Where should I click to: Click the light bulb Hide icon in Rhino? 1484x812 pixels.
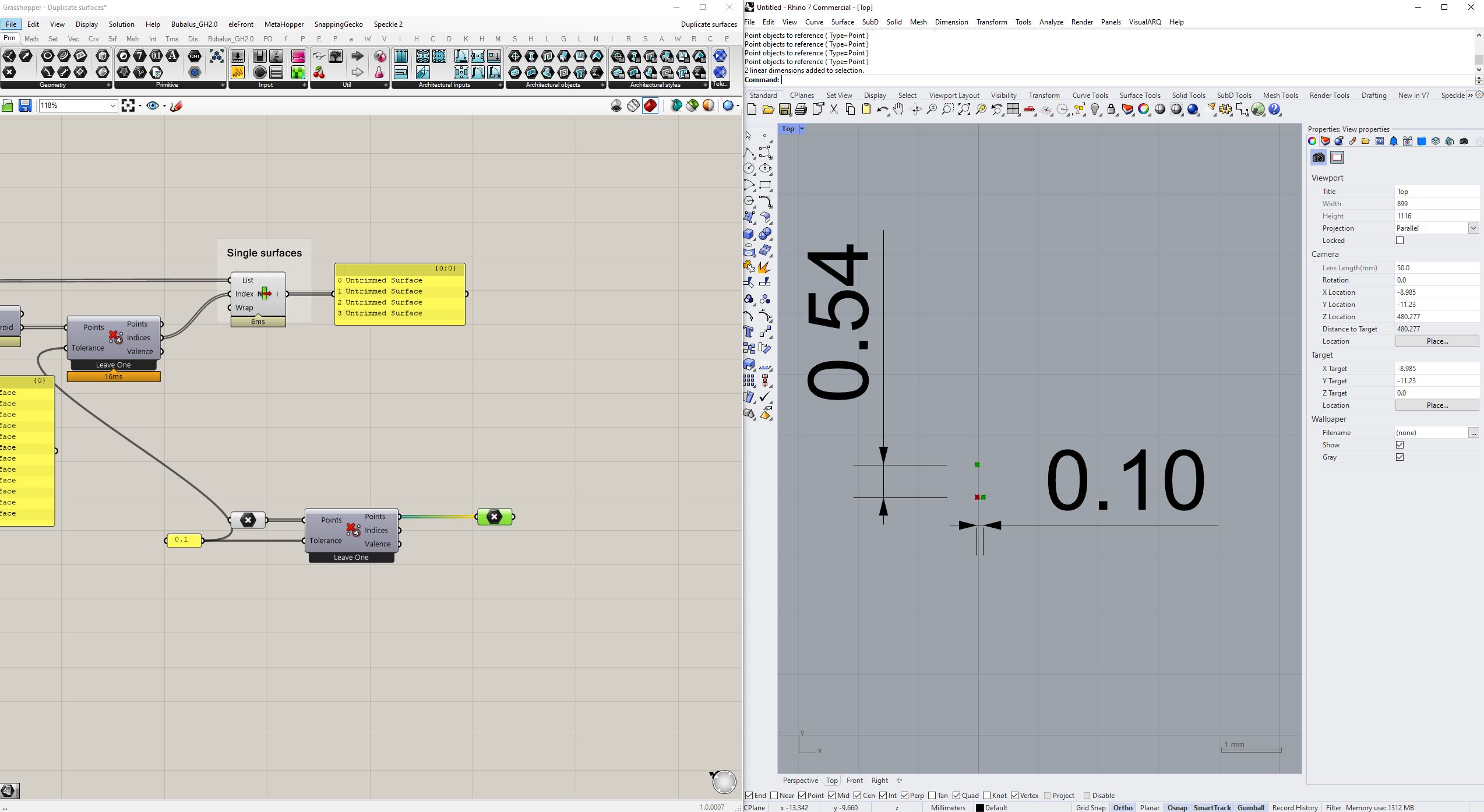1095,110
